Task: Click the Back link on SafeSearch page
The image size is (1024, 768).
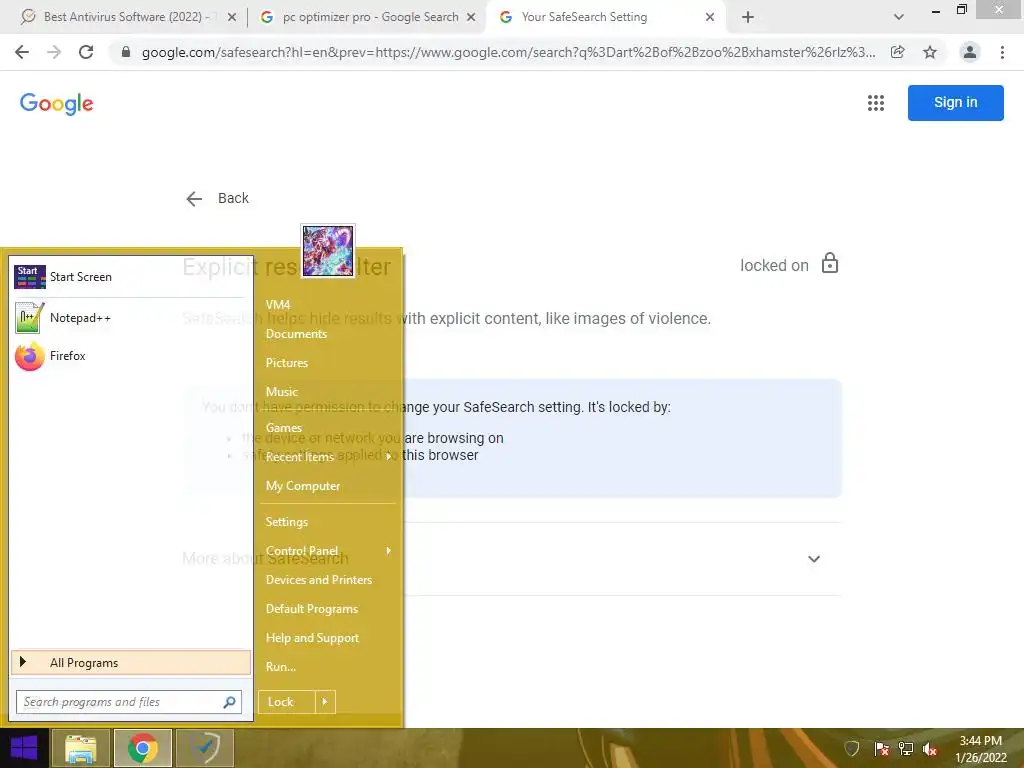Action: [x=217, y=199]
